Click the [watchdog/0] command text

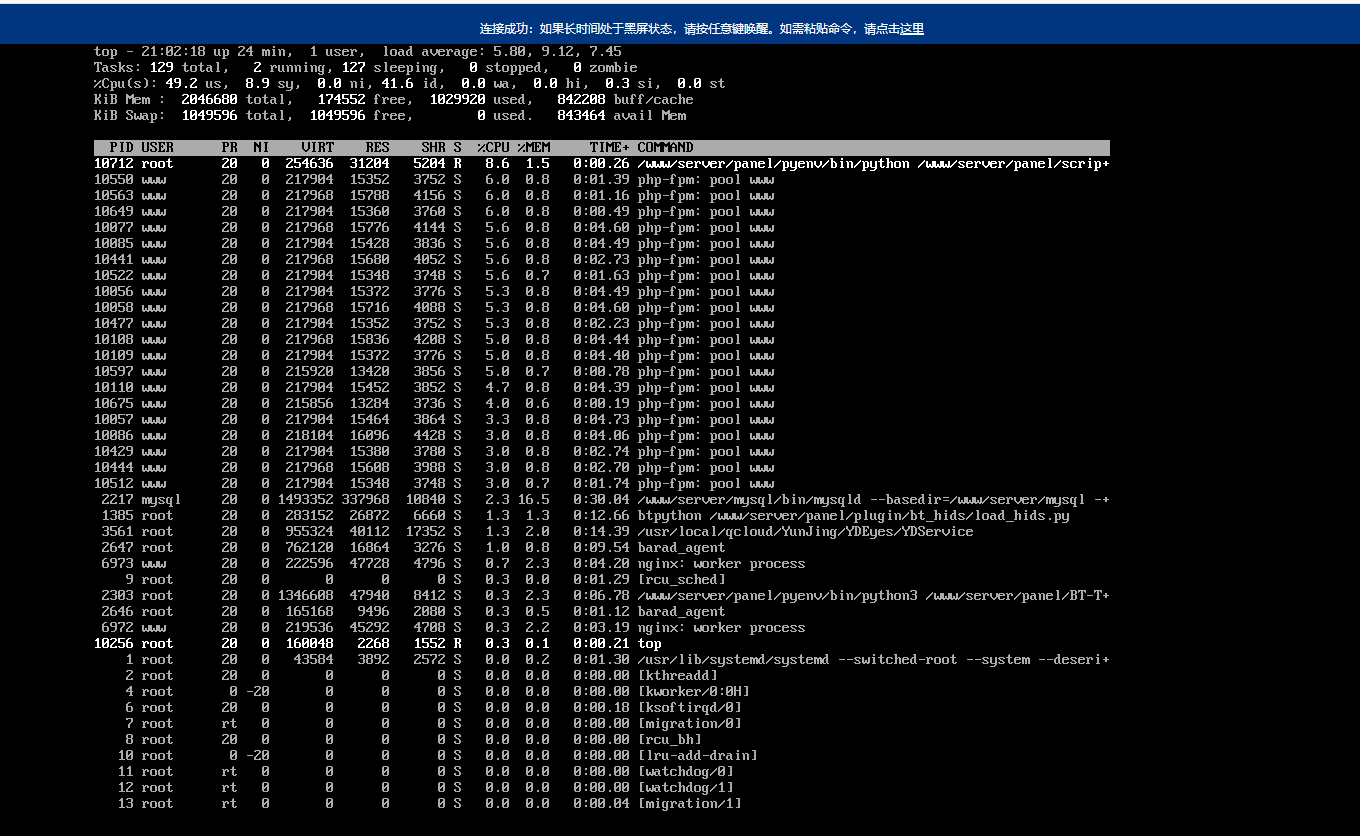tap(685, 771)
